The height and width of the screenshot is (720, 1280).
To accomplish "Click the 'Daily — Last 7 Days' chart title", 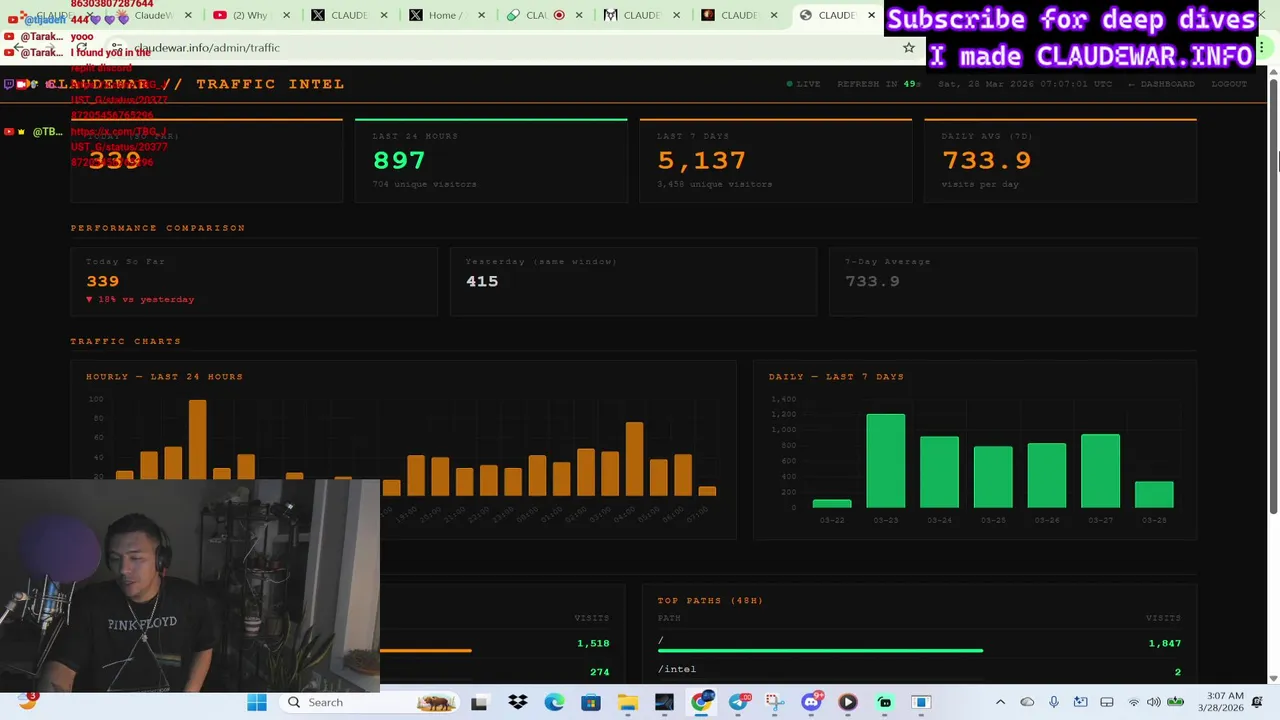I will pyautogui.click(x=836, y=377).
